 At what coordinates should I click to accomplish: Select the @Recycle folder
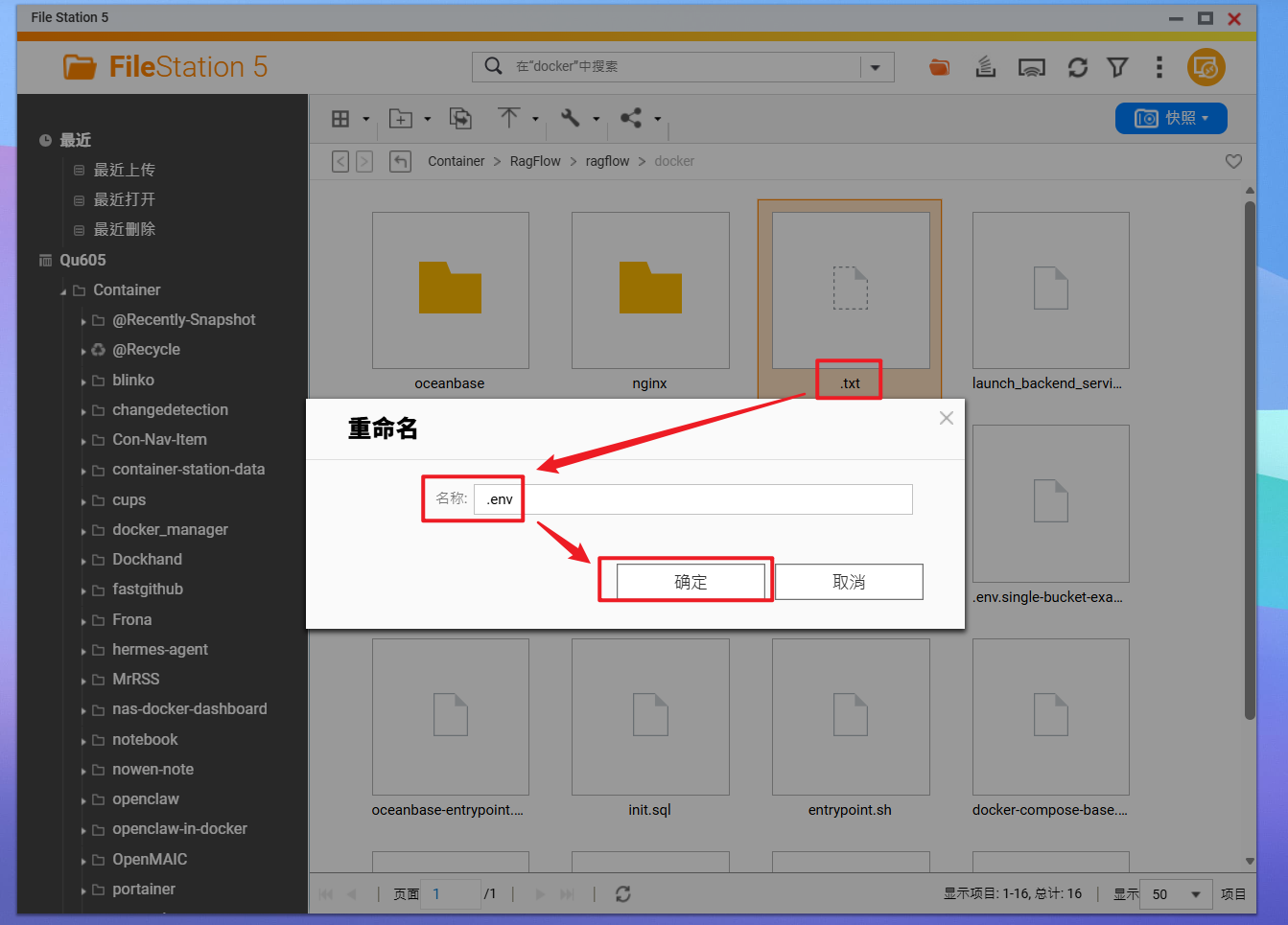click(146, 350)
